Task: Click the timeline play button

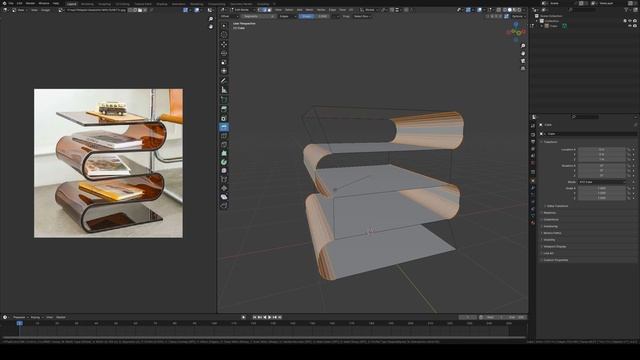Action: [x=270, y=317]
